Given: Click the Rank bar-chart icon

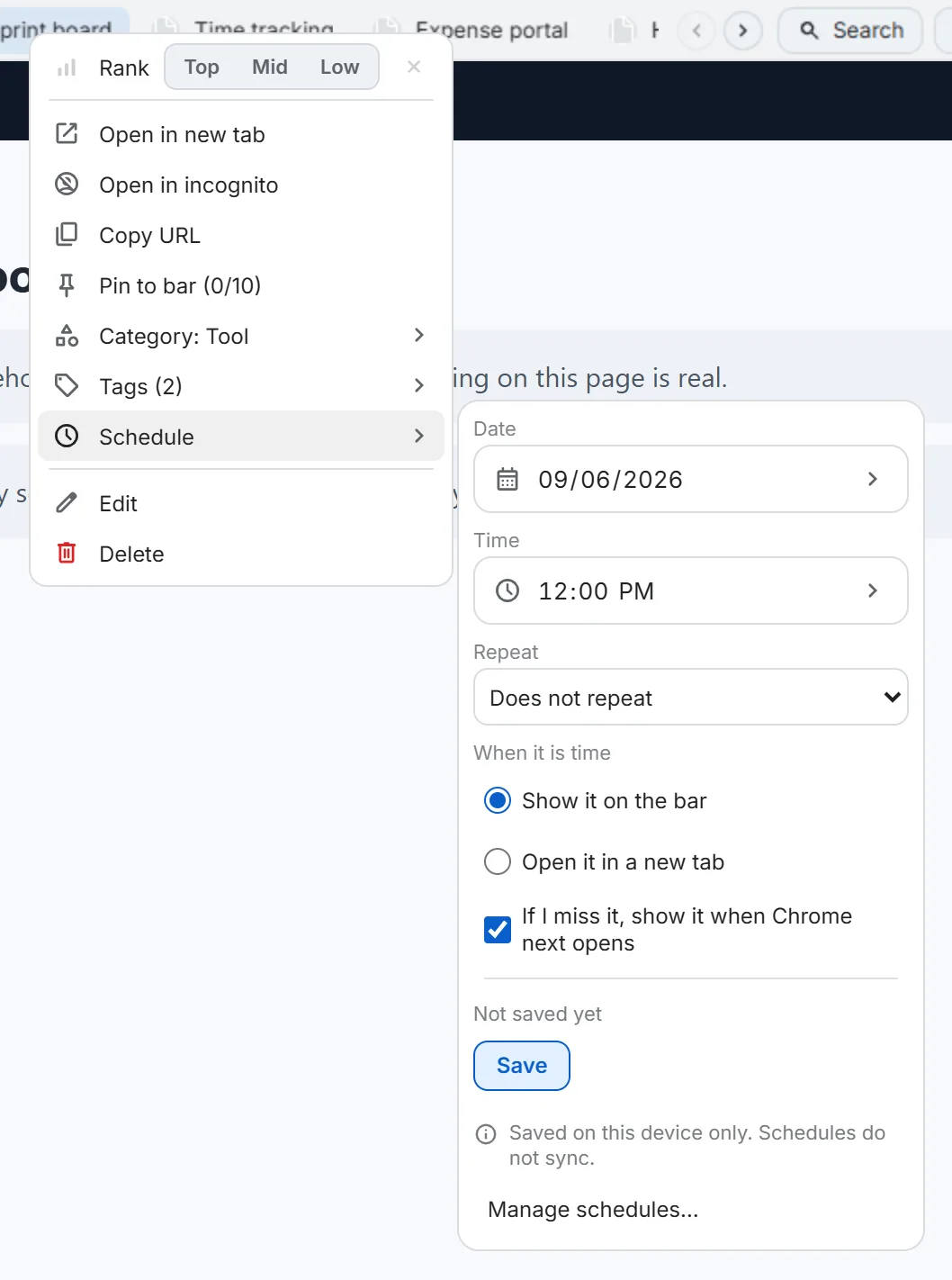Looking at the screenshot, I should pos(67,68).
